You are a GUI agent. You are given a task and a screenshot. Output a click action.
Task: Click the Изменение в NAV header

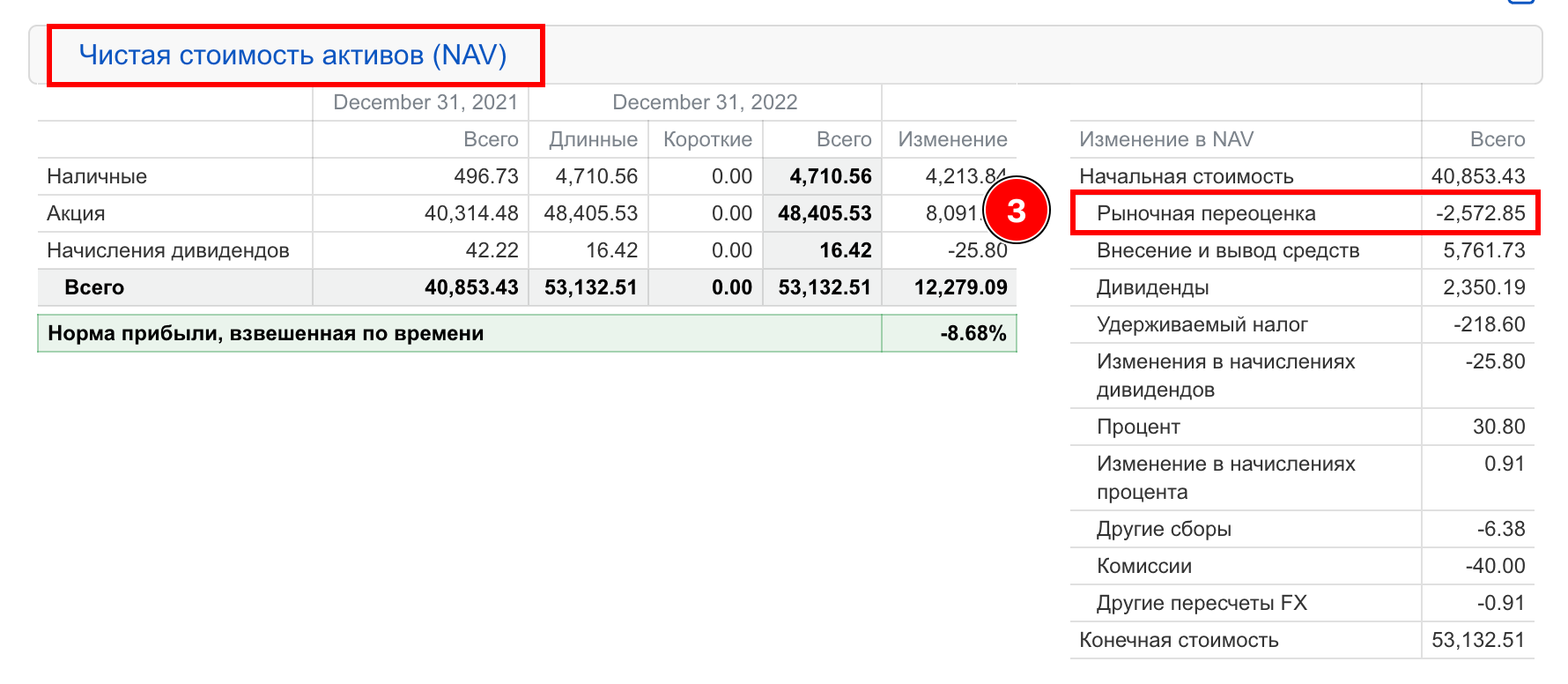(x=1166, y=139)
